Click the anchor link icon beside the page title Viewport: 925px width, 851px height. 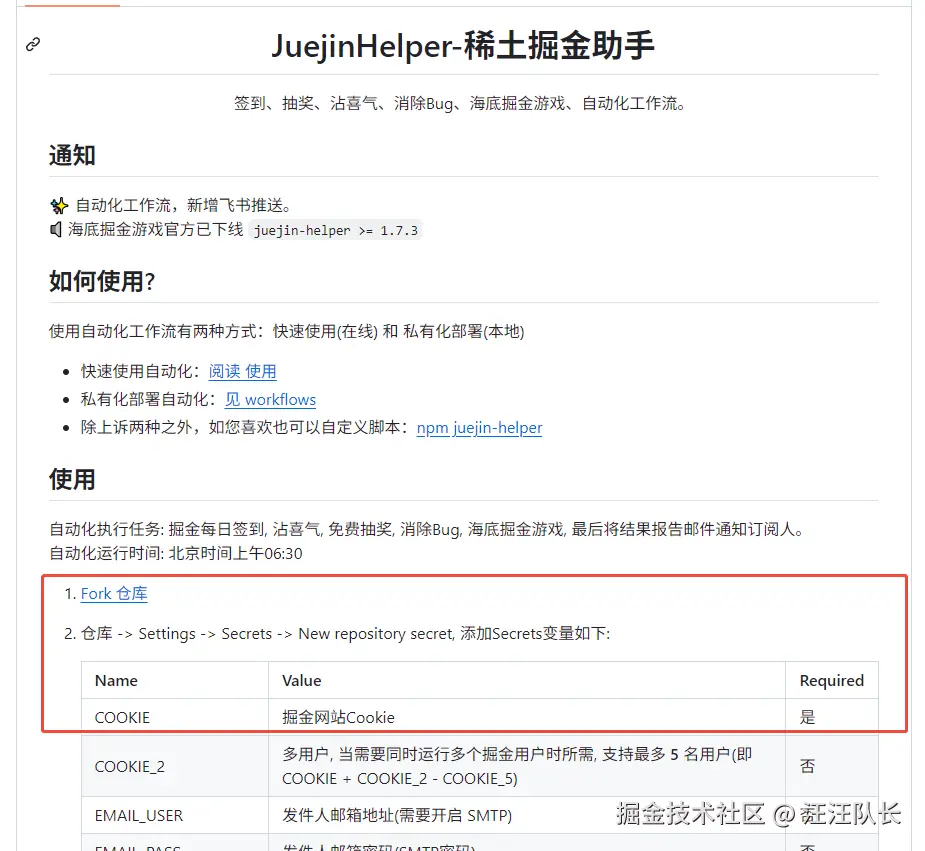(x=32, y=44)
